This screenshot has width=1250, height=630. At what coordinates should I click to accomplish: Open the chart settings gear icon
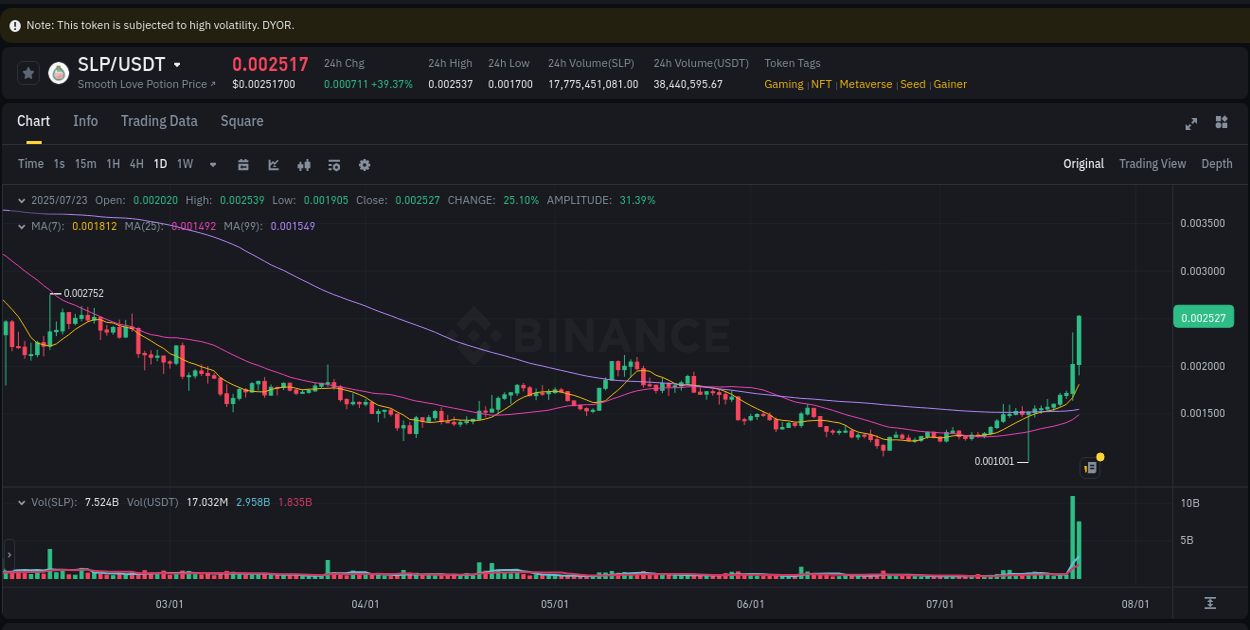pos(364,164)
